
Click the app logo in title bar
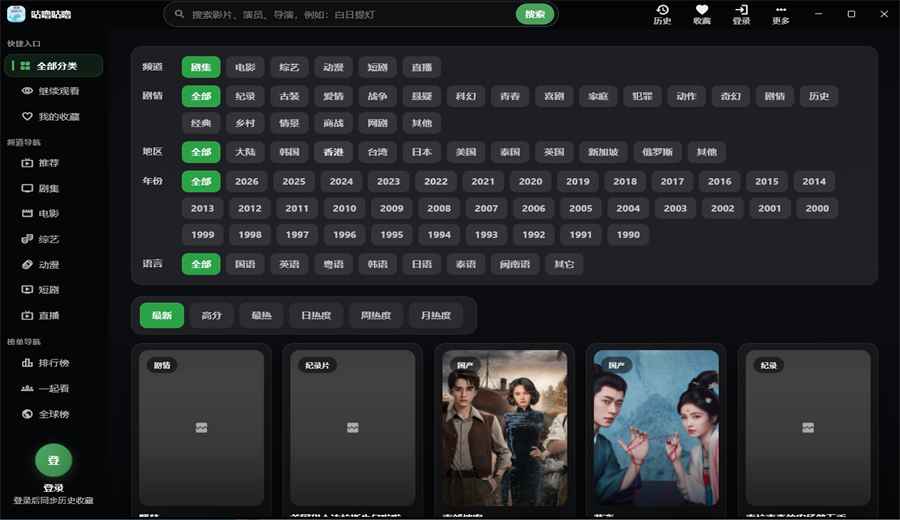[x=16, y=14]
